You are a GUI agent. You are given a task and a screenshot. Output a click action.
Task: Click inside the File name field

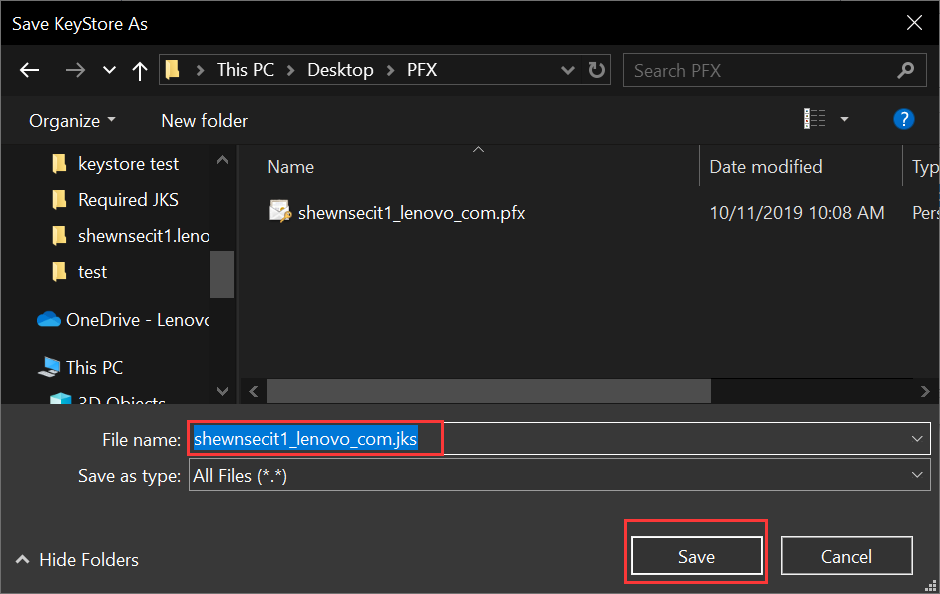(315, 437)
